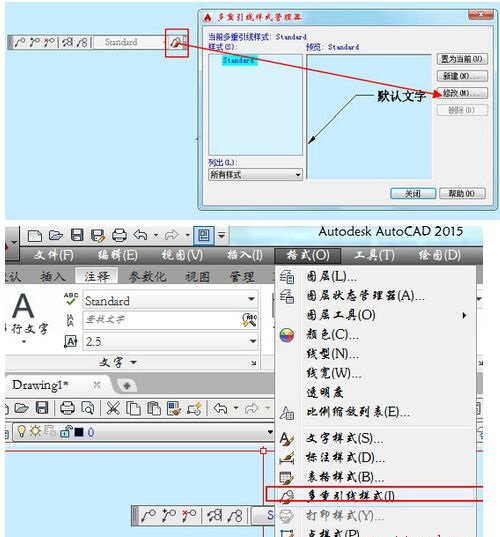Click the Find text magnifier icon

[x=250, y=320]
